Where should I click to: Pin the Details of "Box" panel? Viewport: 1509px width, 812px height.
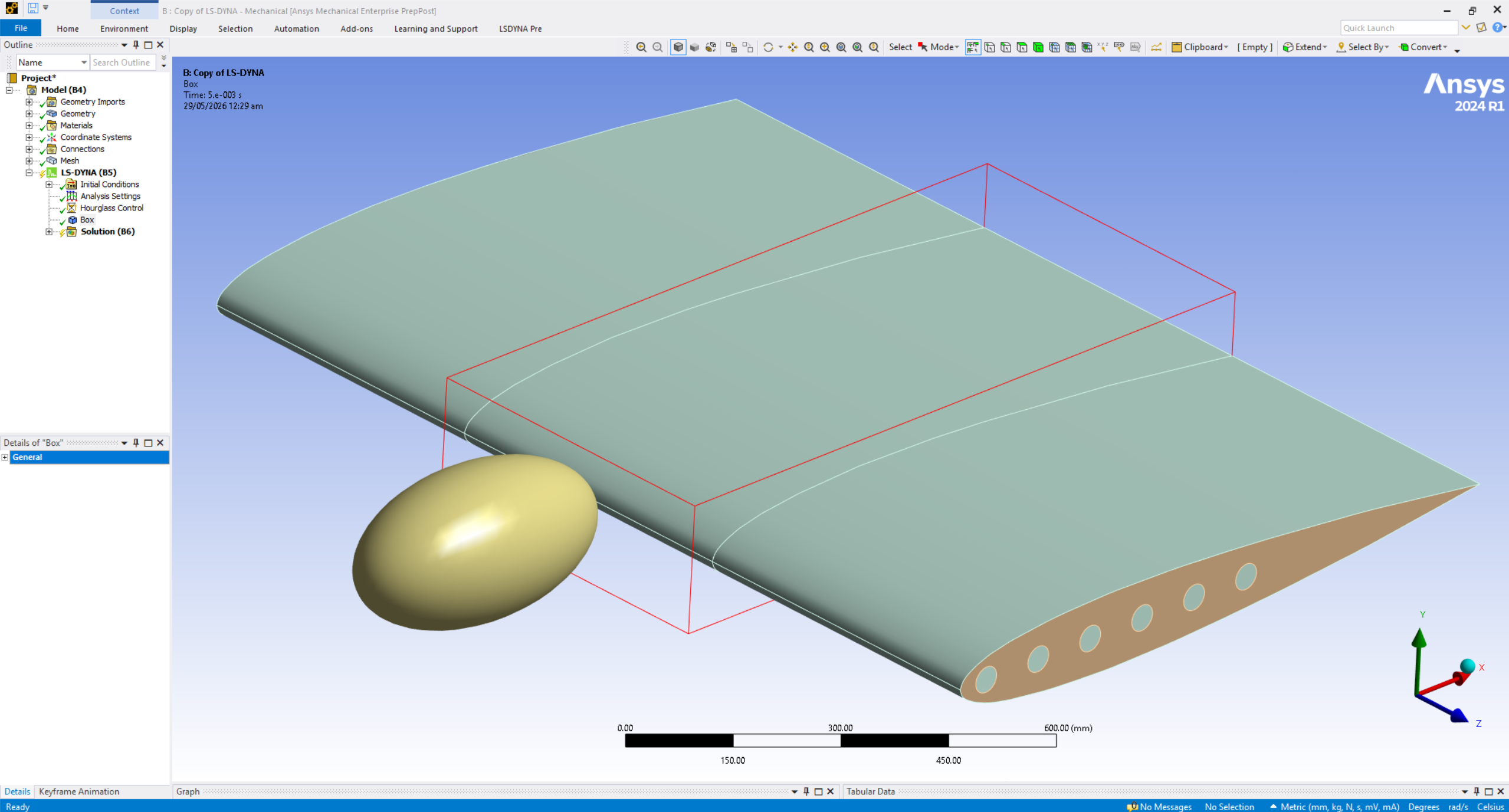[x=136, y=443]
